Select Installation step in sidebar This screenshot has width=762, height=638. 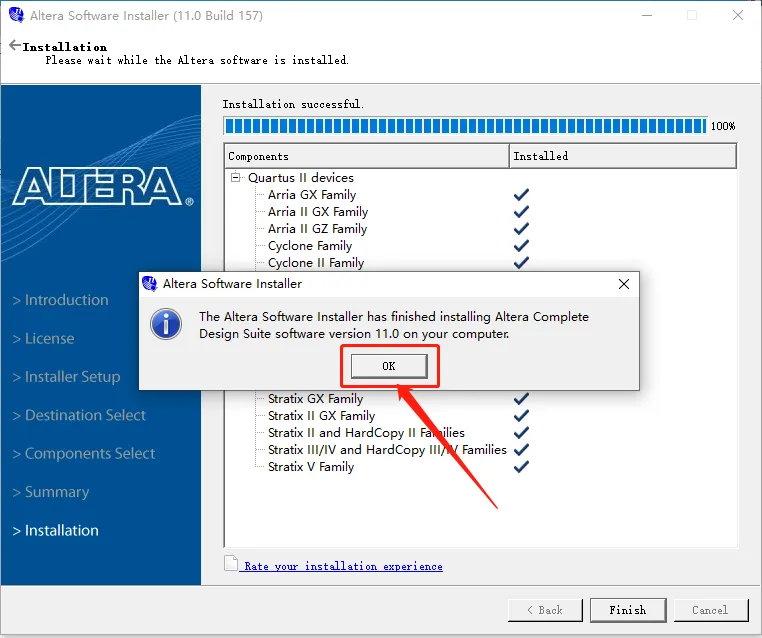point(56,530)
